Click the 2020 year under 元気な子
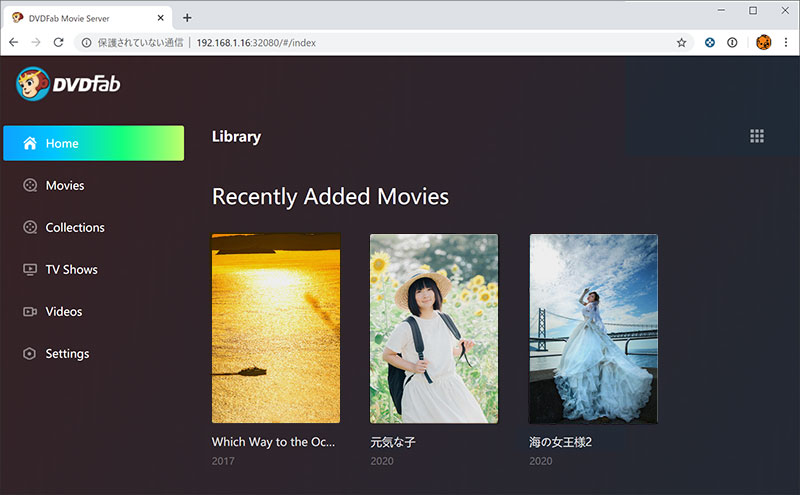The image size is (800, 495). click(382, 461)
